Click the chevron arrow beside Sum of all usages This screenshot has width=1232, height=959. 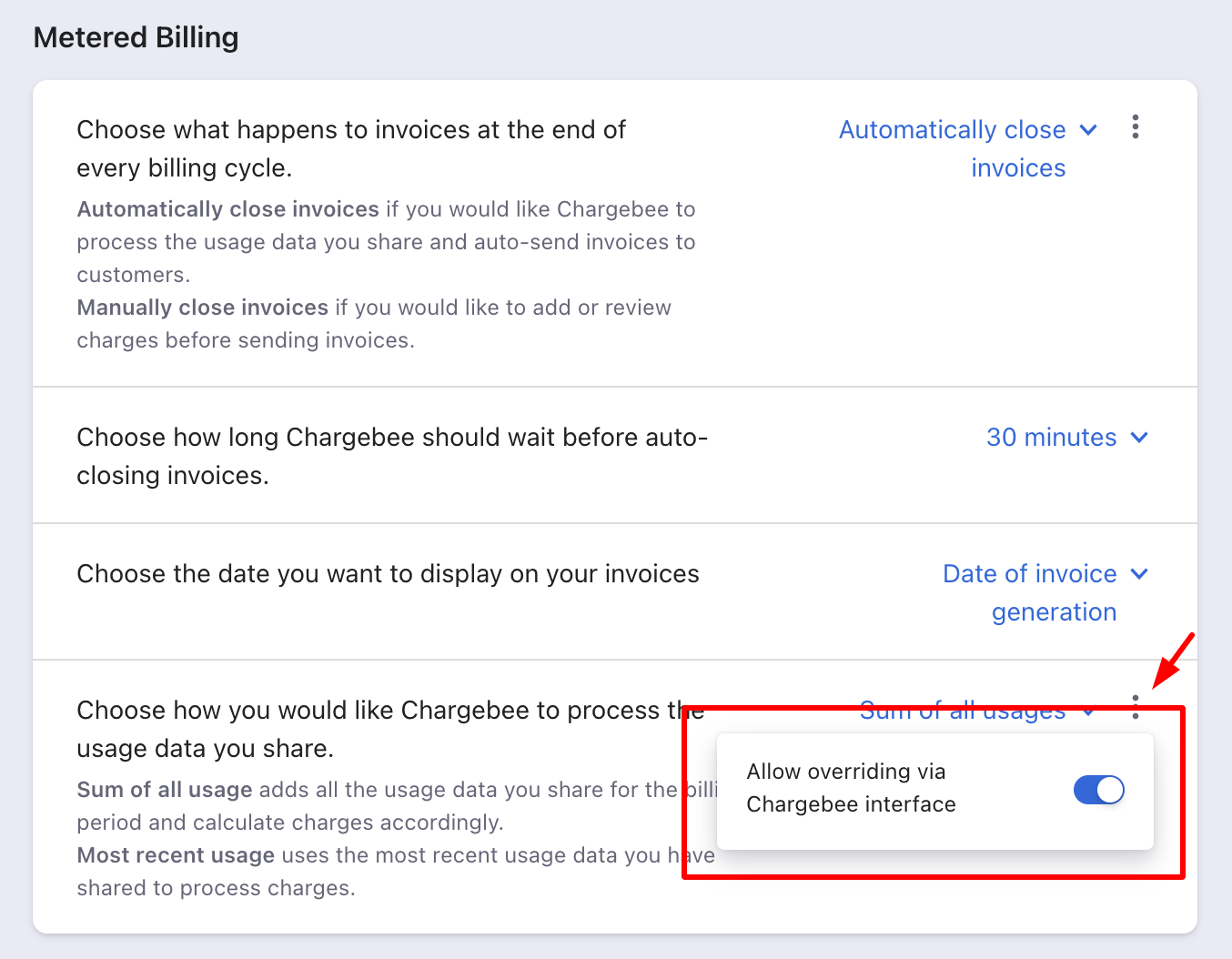1088,712
